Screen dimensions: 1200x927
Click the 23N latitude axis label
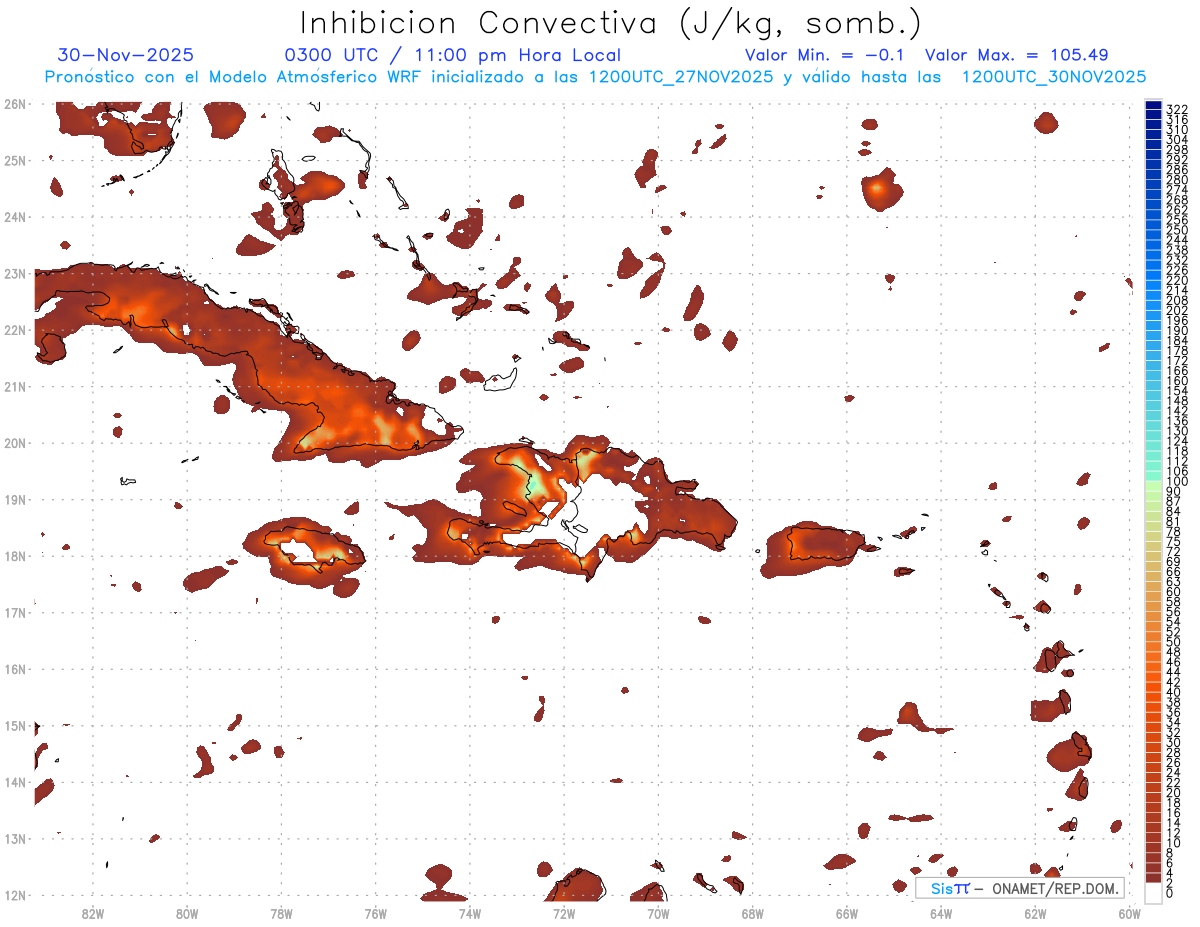(15, 273)
